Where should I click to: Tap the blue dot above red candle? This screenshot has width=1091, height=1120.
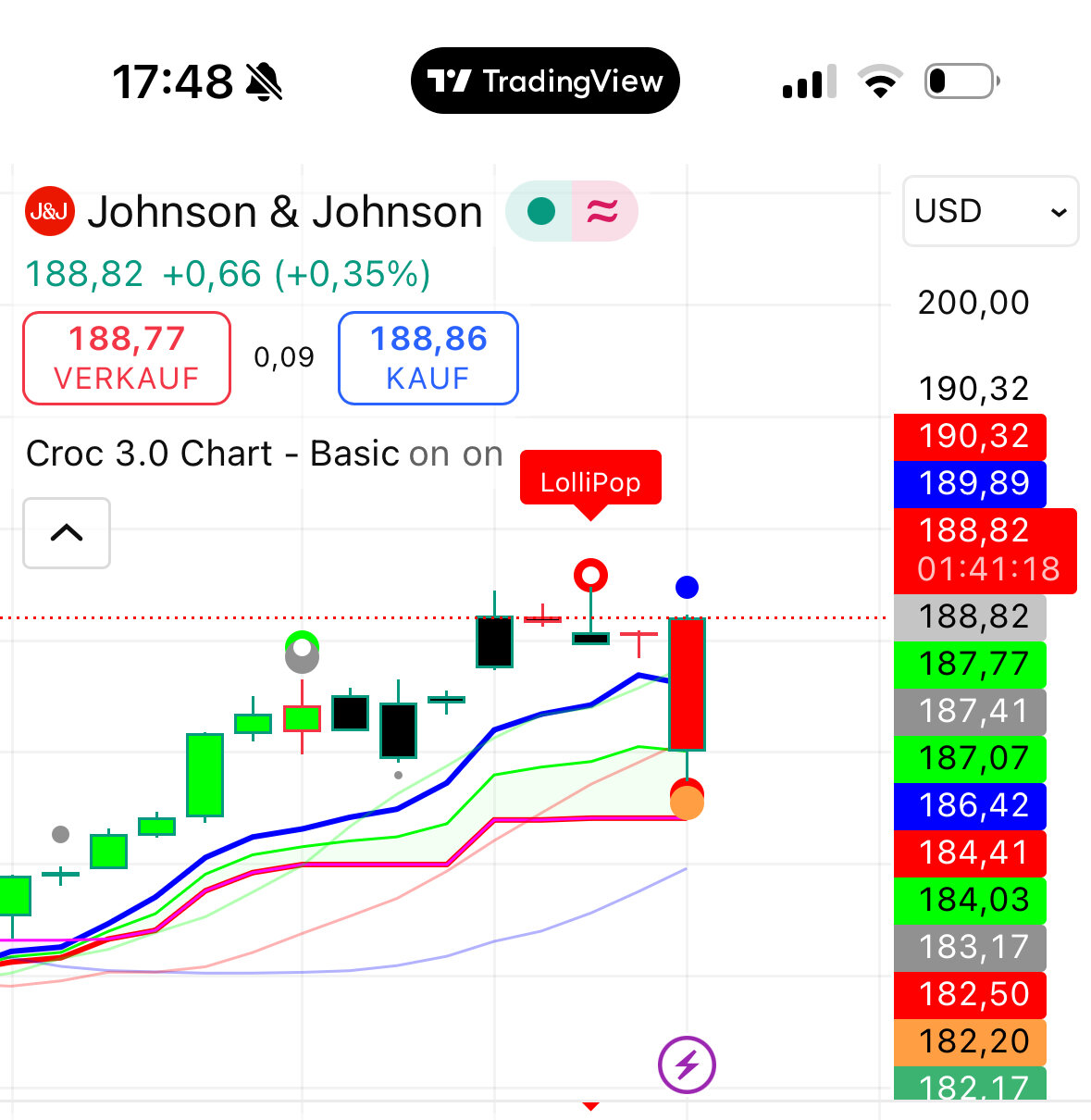(x=687, y=587)
